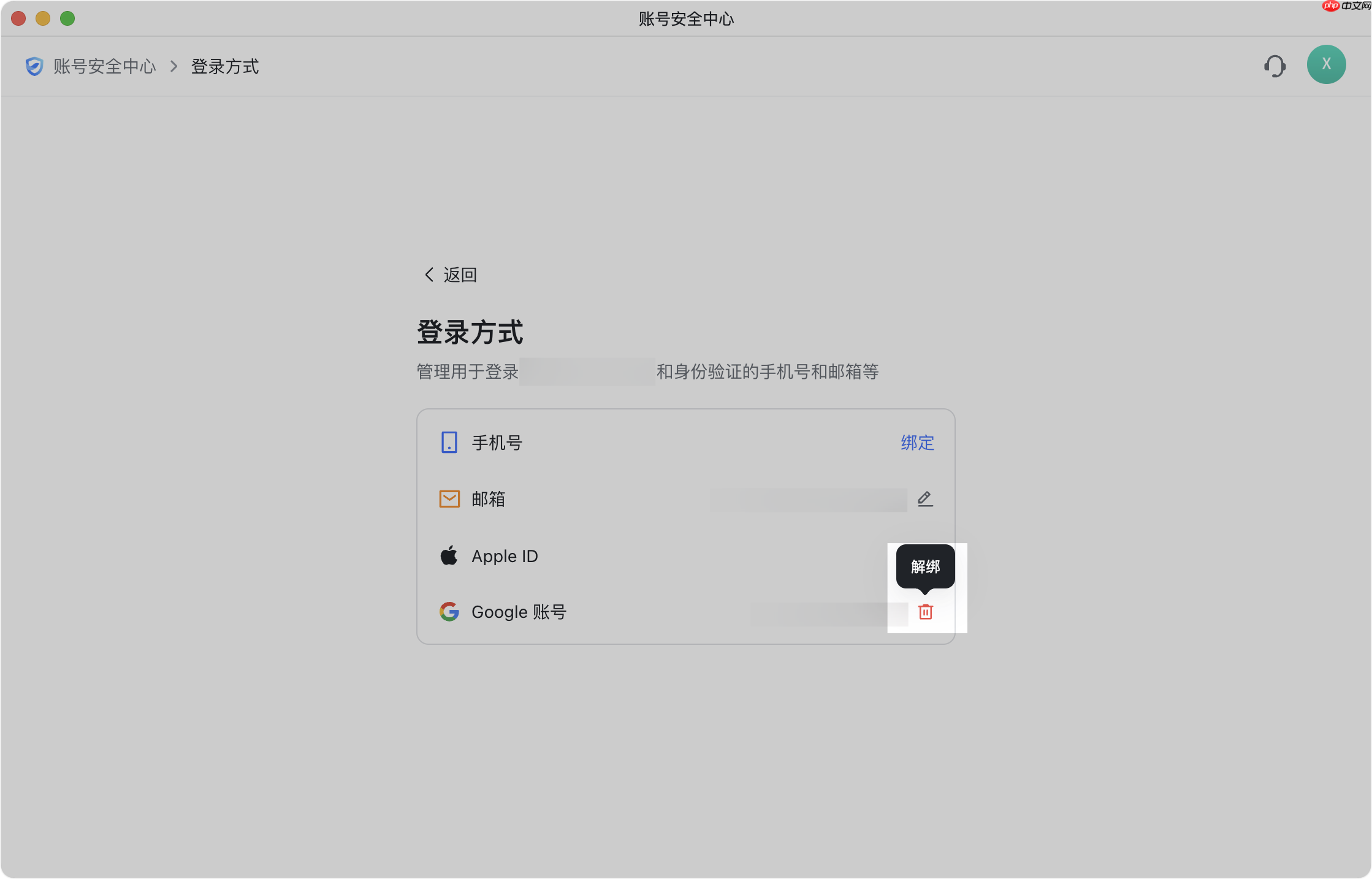Click the blue shield logo in the breadcrumb
The height and width of the screenshot is (879, 1372).
coord(34,66)
